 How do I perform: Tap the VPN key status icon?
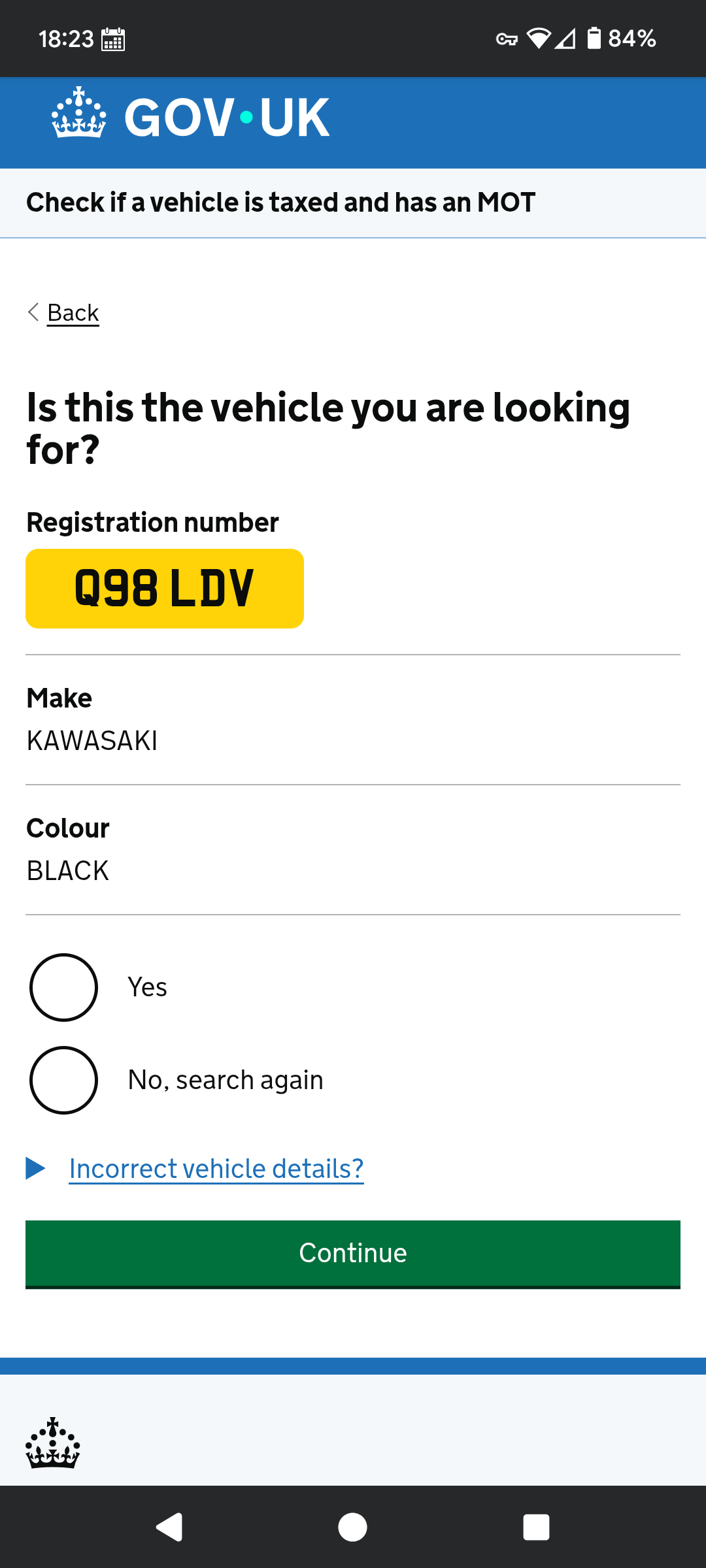pyautogui.click(x=507, y=39)
